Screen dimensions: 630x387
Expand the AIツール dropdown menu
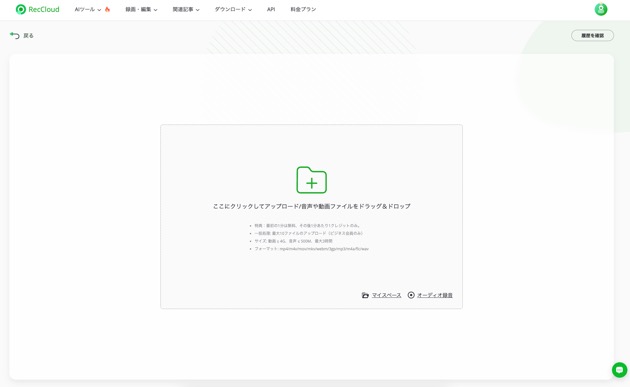(x=88, y=9)
